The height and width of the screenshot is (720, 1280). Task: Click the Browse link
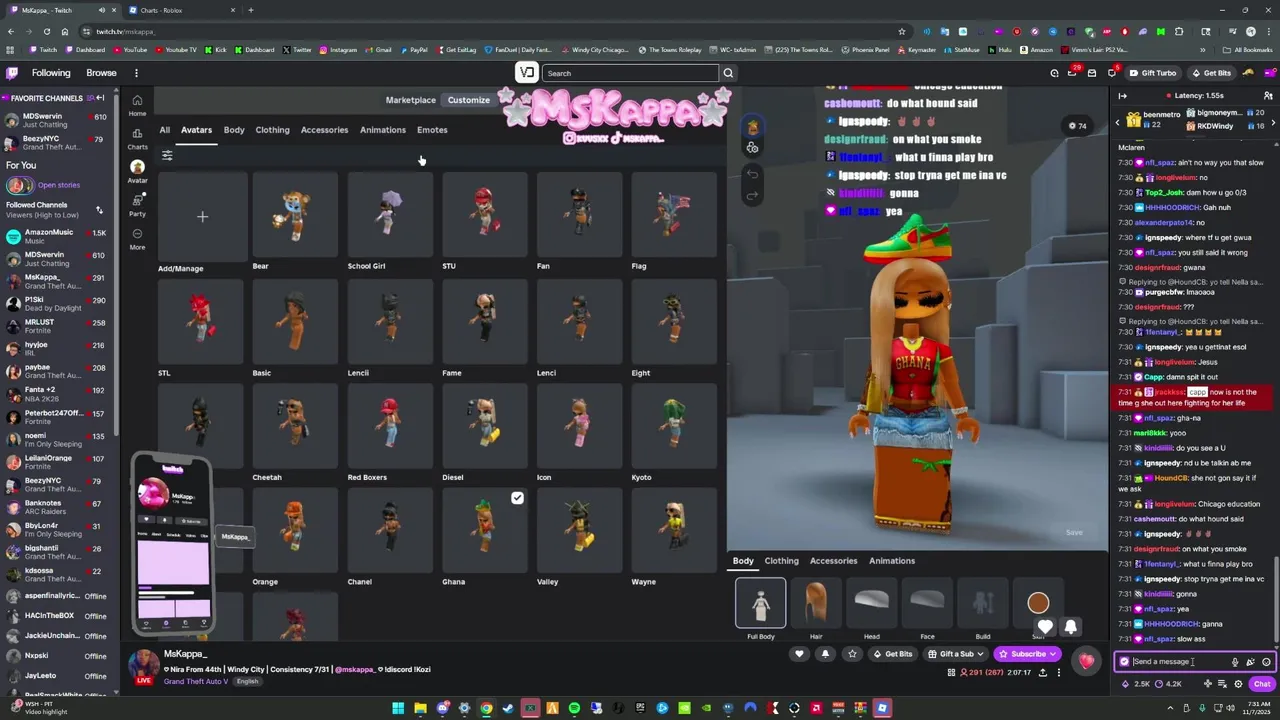(x=101, y=73)
